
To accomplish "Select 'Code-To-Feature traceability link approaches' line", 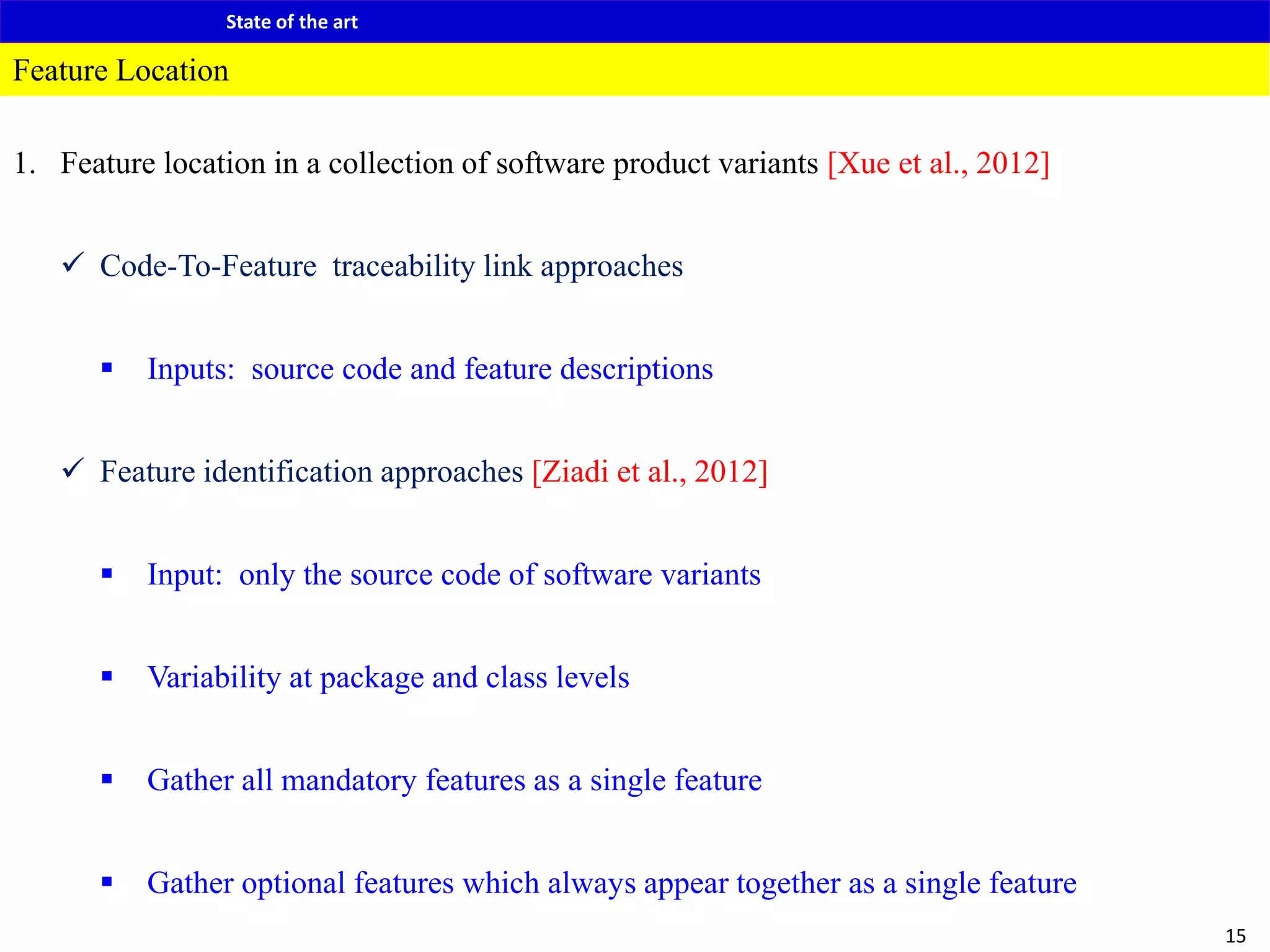I will (x=391, y=267).
